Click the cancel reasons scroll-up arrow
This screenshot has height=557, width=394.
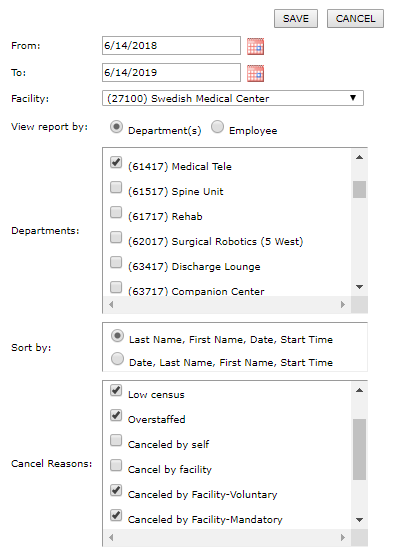click(x=359, y=390)
